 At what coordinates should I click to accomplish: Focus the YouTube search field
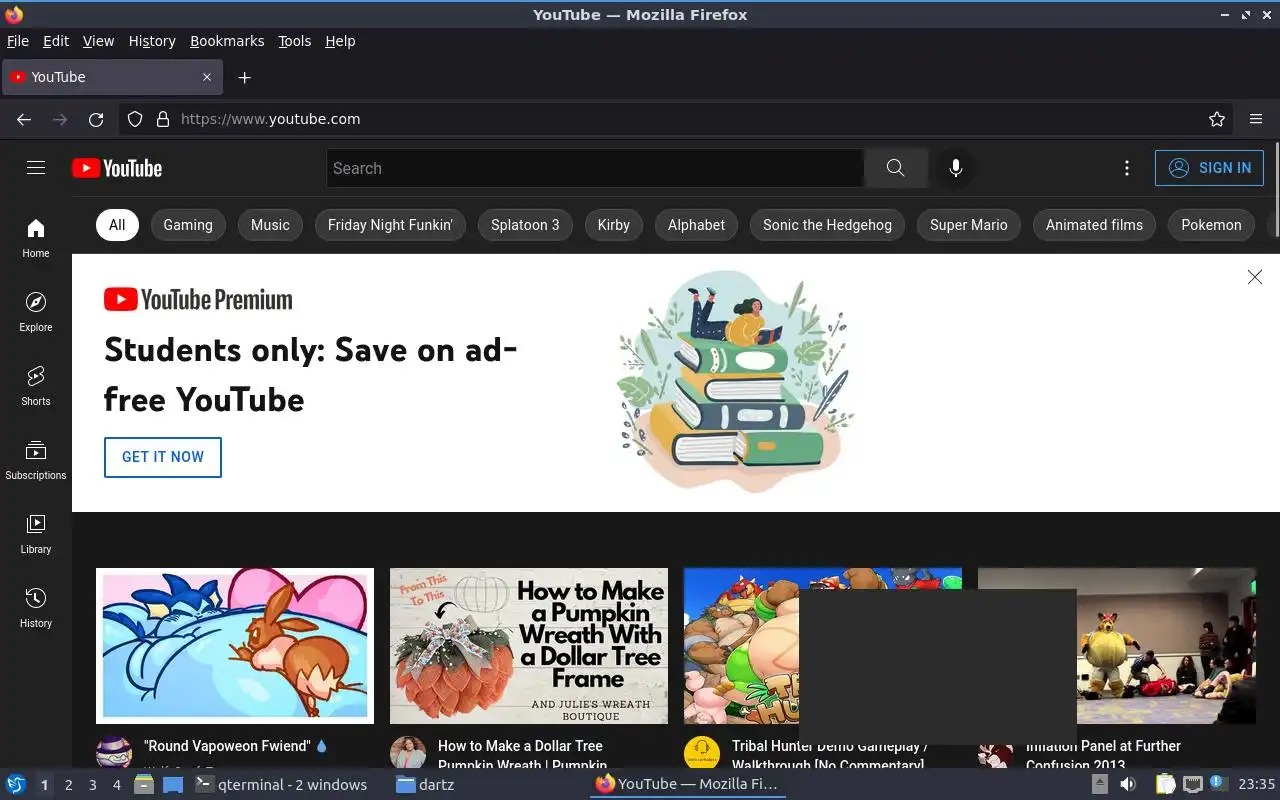click(x=595, y=168)
